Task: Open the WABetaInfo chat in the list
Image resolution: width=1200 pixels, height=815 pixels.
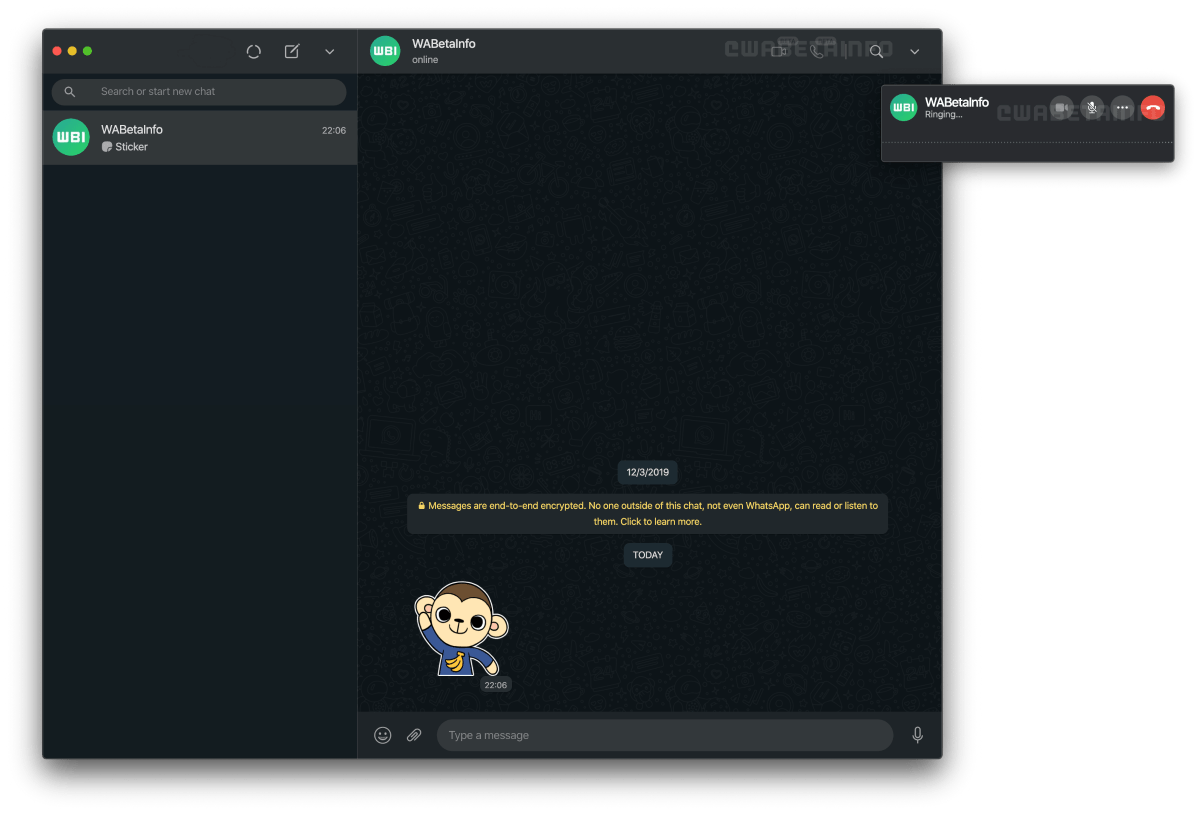Action: [200, 138]
